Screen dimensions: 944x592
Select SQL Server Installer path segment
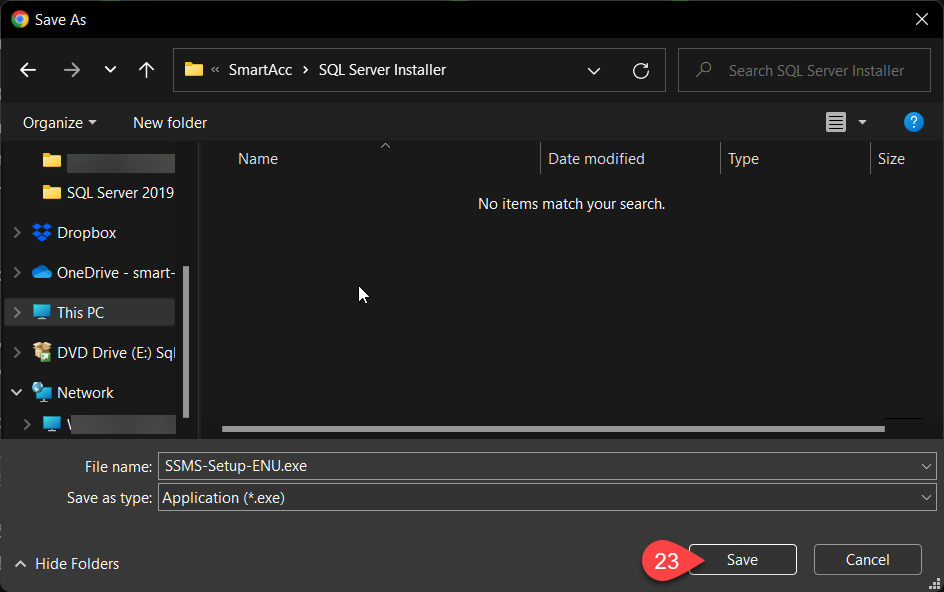pos(382,70)
